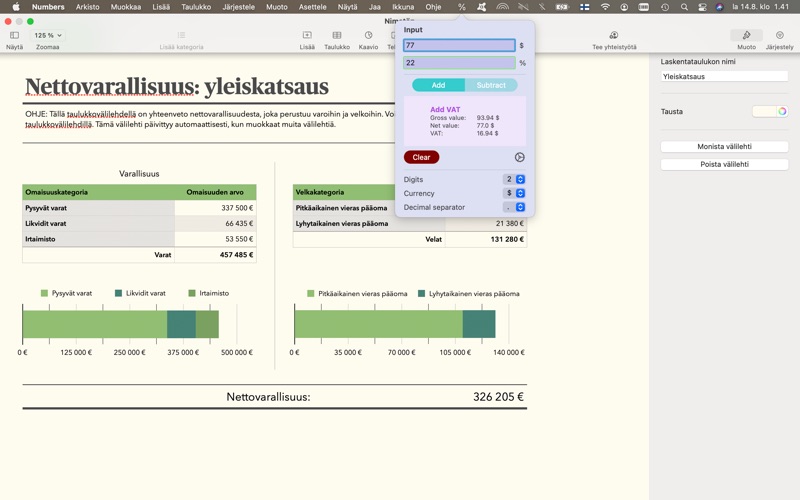Viewport: 800px width, 500px height.
Task: Switch to Subtract mode in VAT calculator
Action: pyautogui.click(x=491, y=85)
